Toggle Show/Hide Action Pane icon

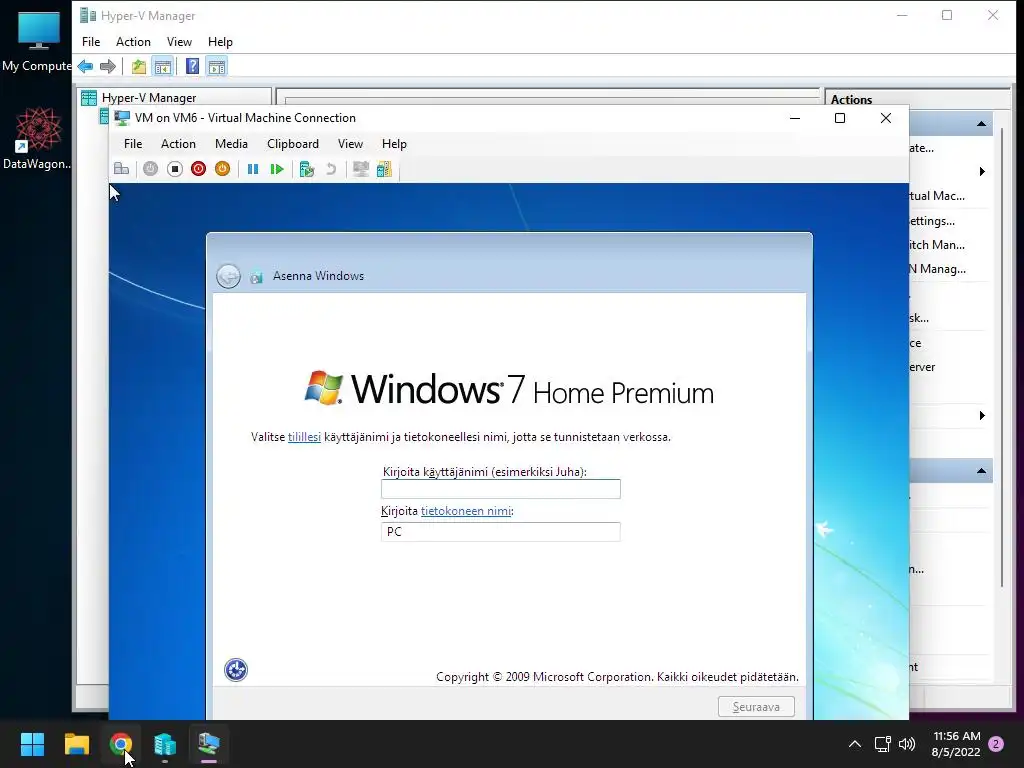tap(216, 66)
